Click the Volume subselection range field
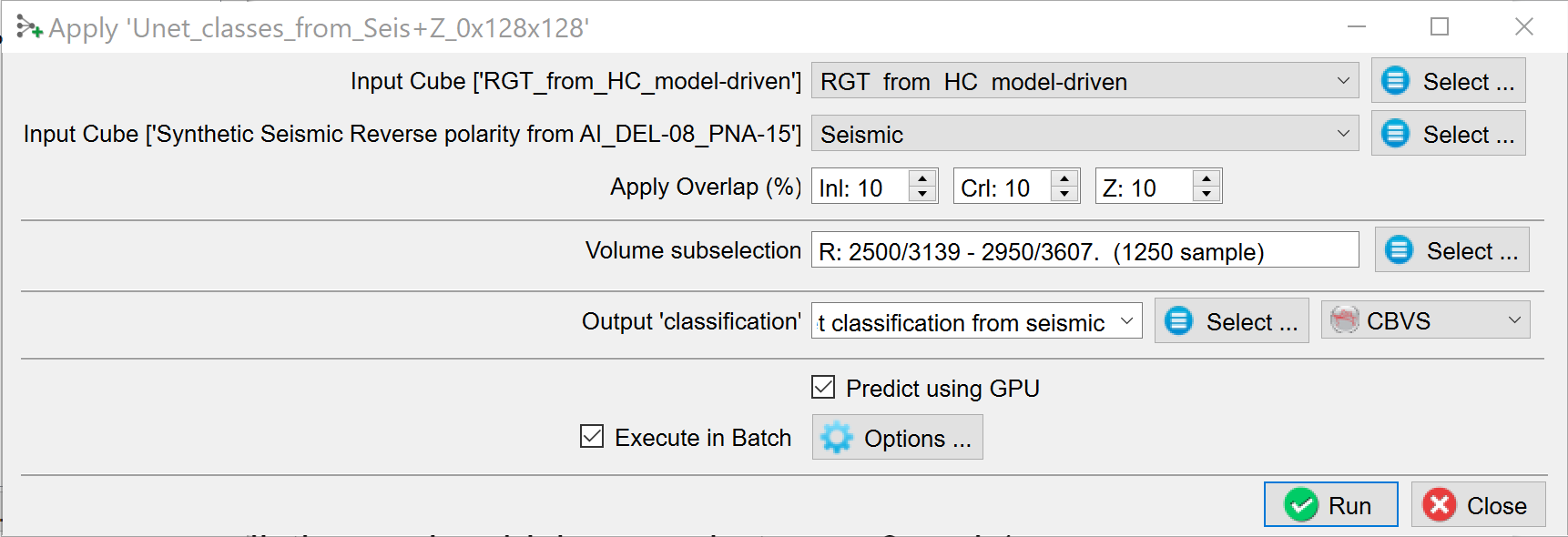1568x537 pixels. click(1084, 251)
